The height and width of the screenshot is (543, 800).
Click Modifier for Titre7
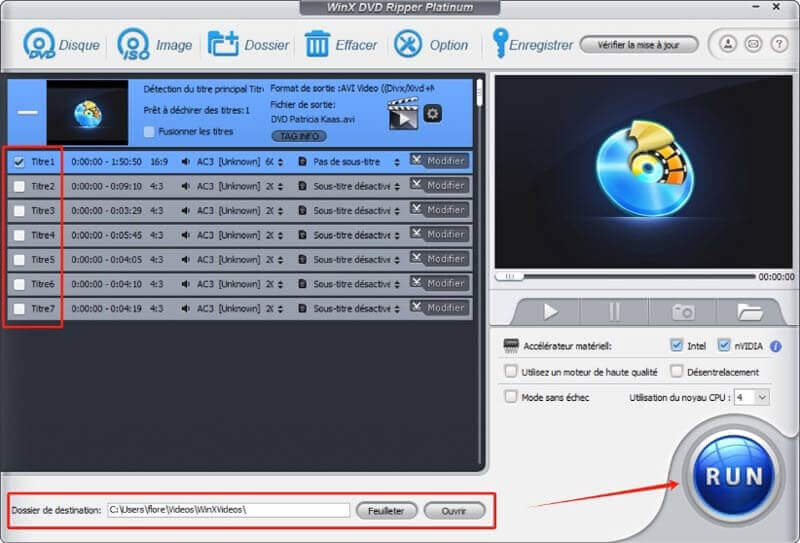click(x=439, y=308)
